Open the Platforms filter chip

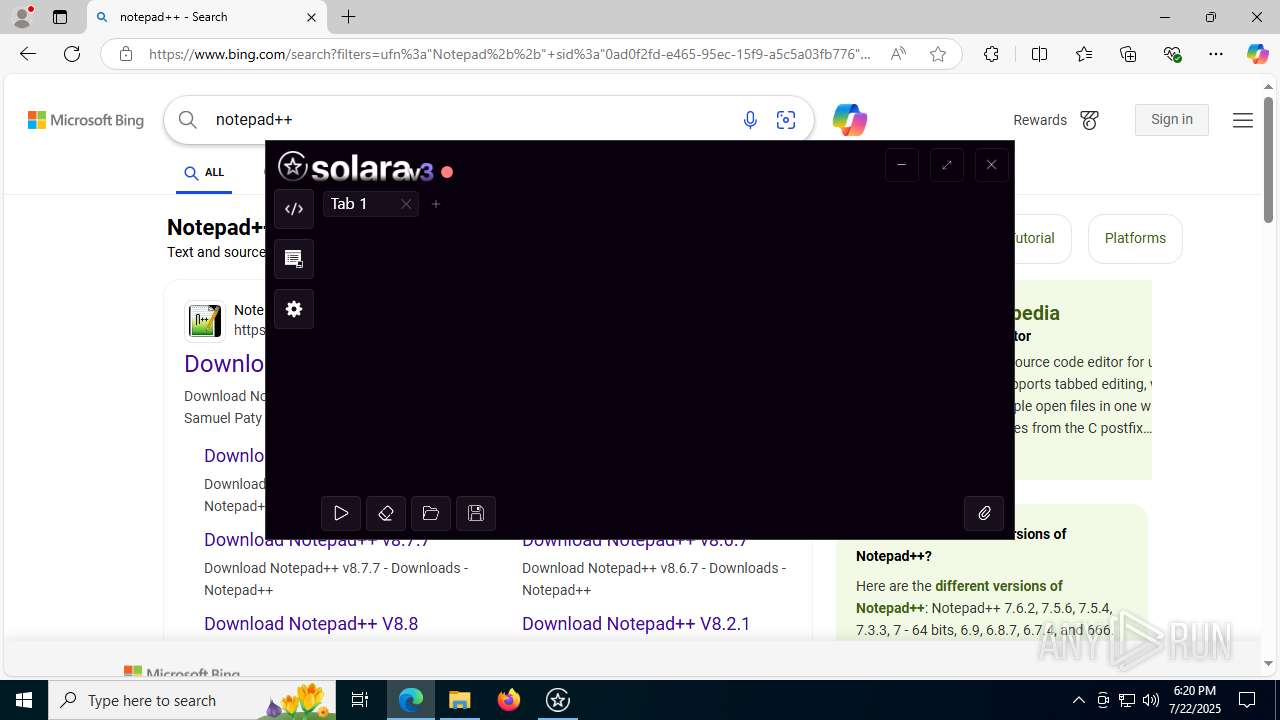point(1135,238)
